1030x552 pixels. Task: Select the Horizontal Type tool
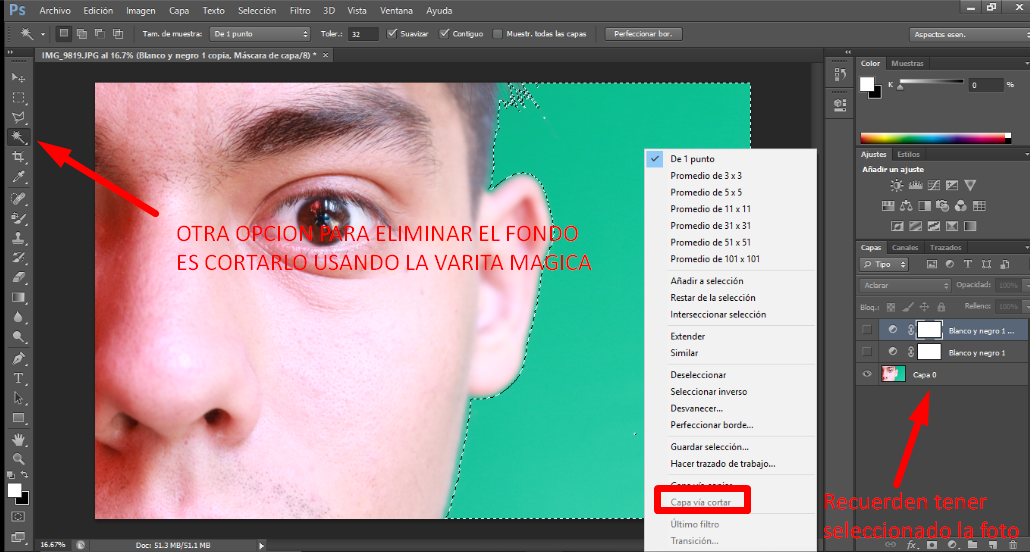click(x=18, y=379)
